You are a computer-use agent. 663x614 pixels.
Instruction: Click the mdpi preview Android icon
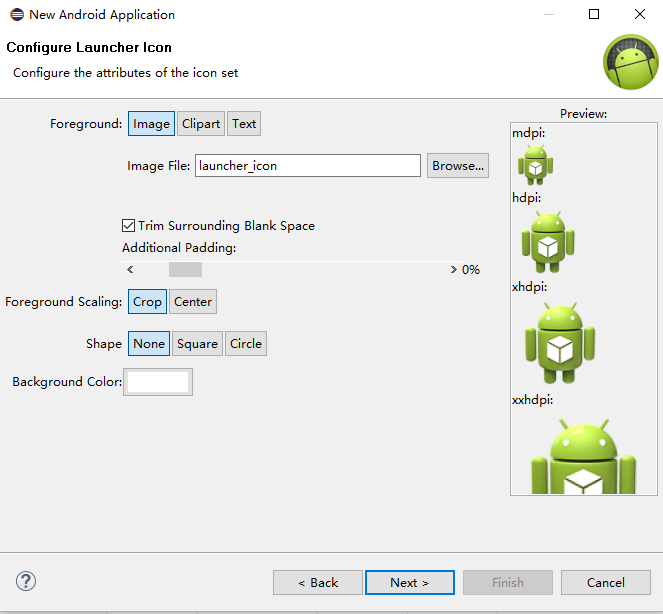pyautogui.click(x=535, y=165)
